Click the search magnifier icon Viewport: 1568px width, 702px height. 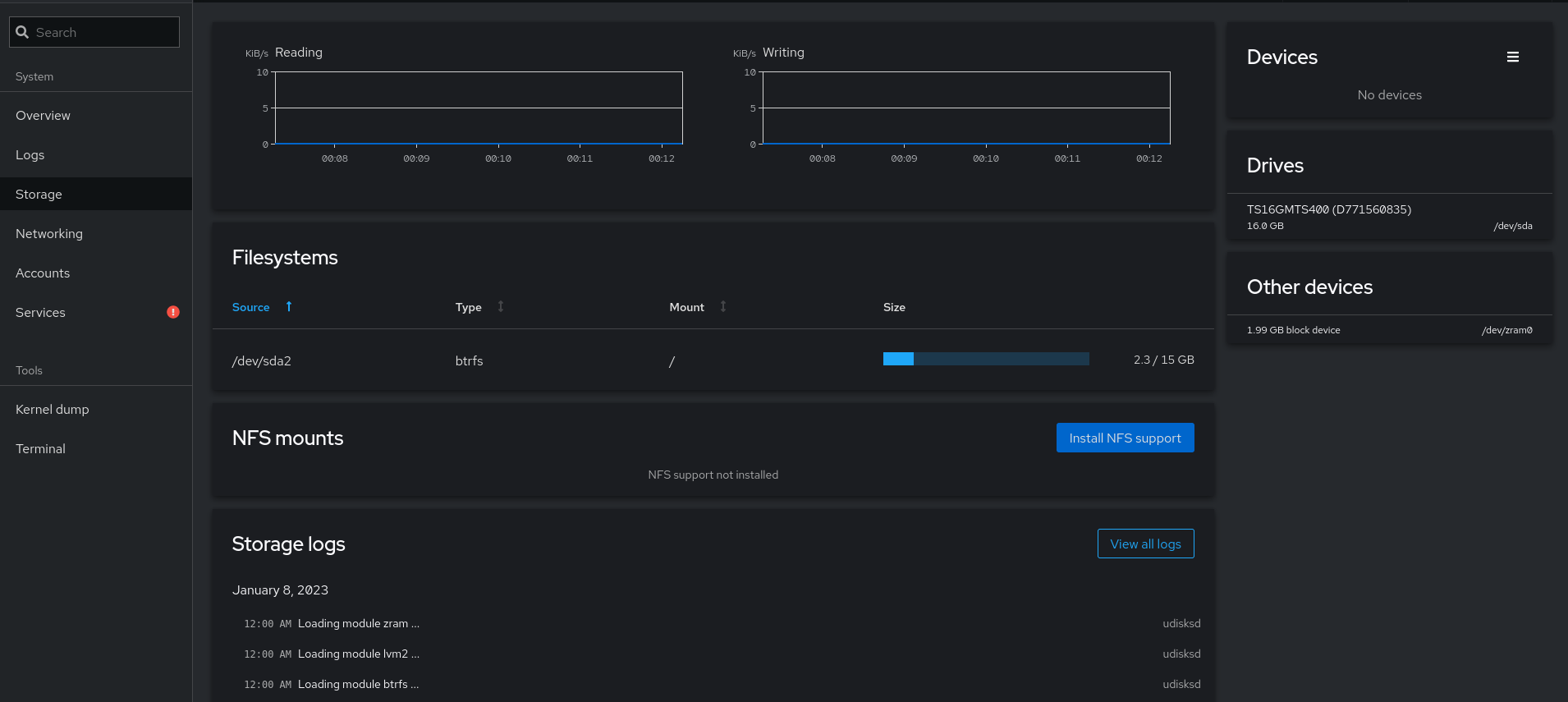click(22, 32)
